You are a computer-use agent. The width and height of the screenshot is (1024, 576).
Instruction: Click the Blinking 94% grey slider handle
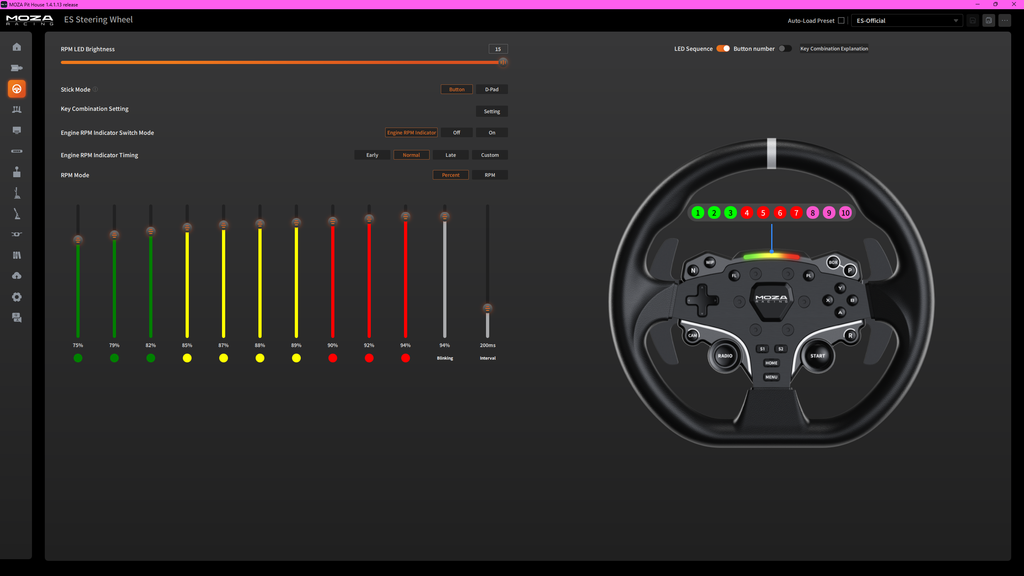pos(445,217)
